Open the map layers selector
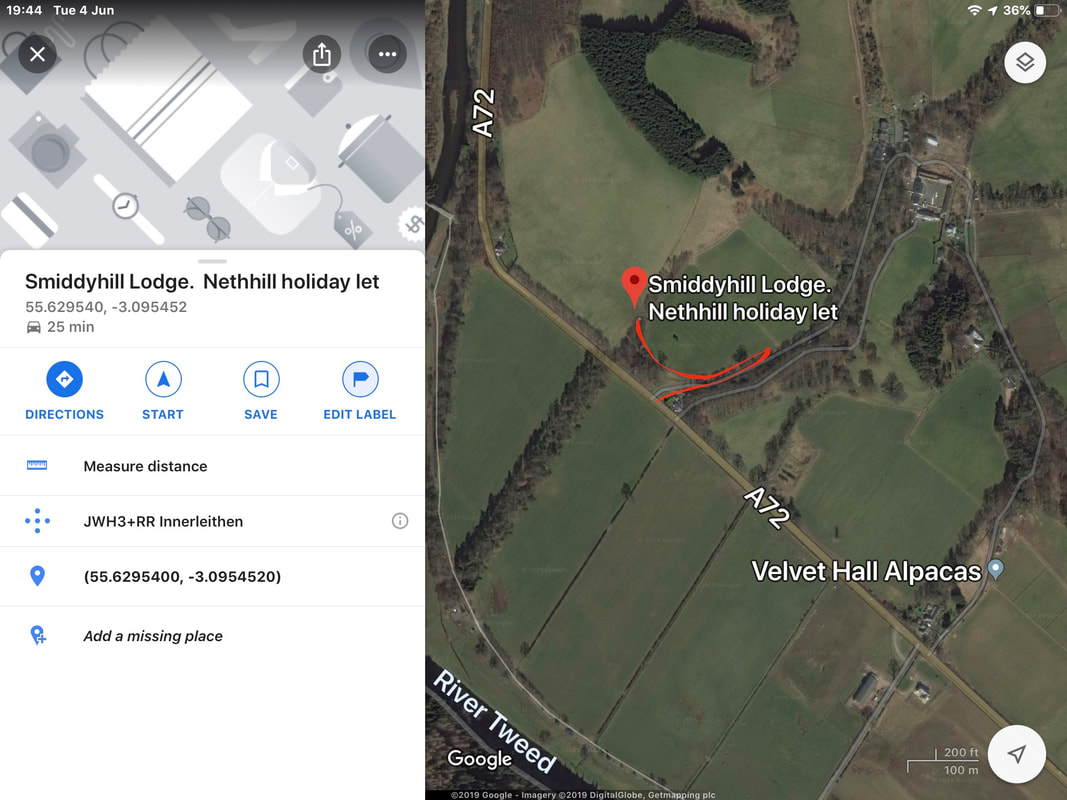Image resolution: width=1067 pixels, height=800 pixels. click(1025, 63)
